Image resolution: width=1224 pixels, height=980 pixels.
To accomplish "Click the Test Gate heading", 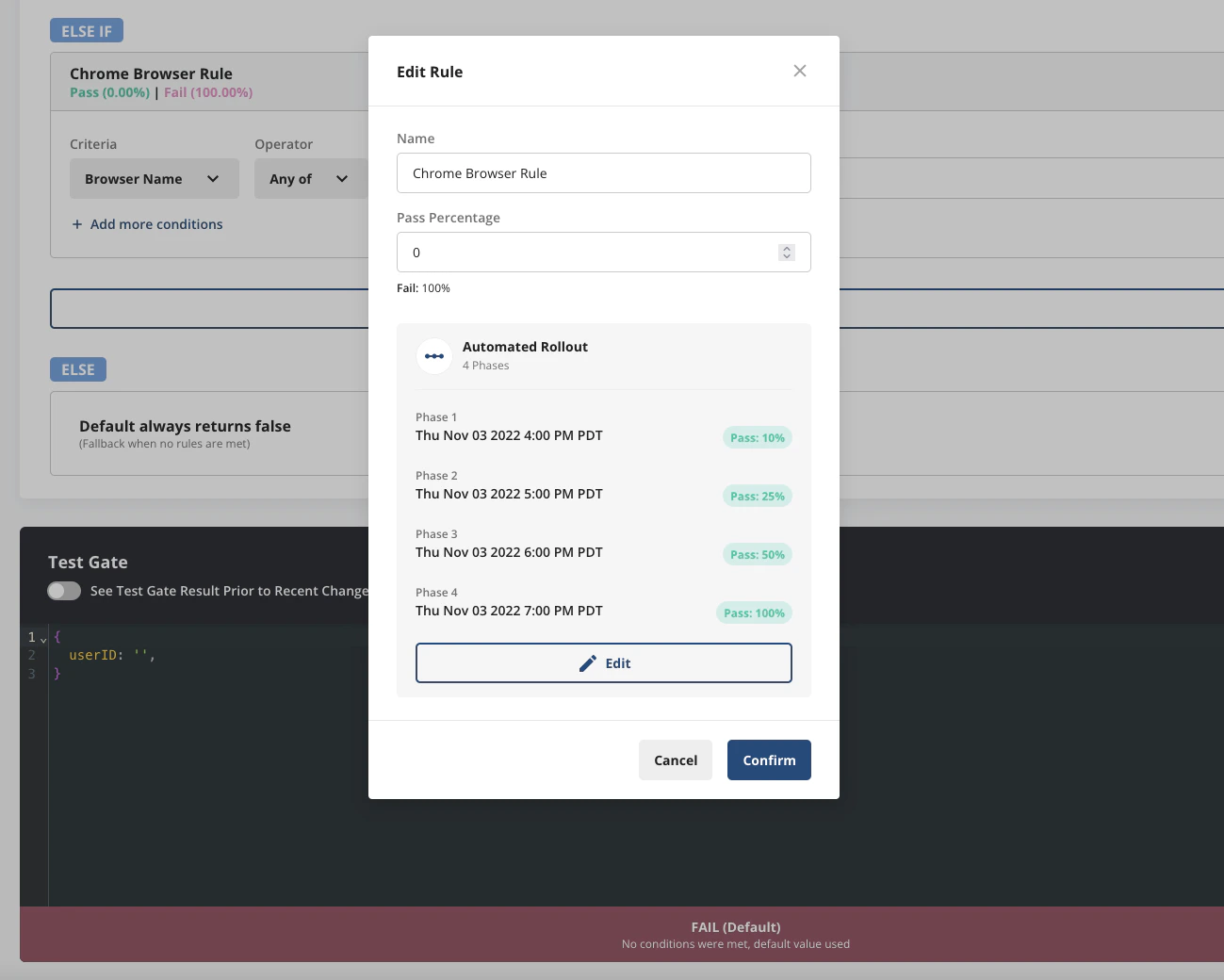I will [88, 563].
